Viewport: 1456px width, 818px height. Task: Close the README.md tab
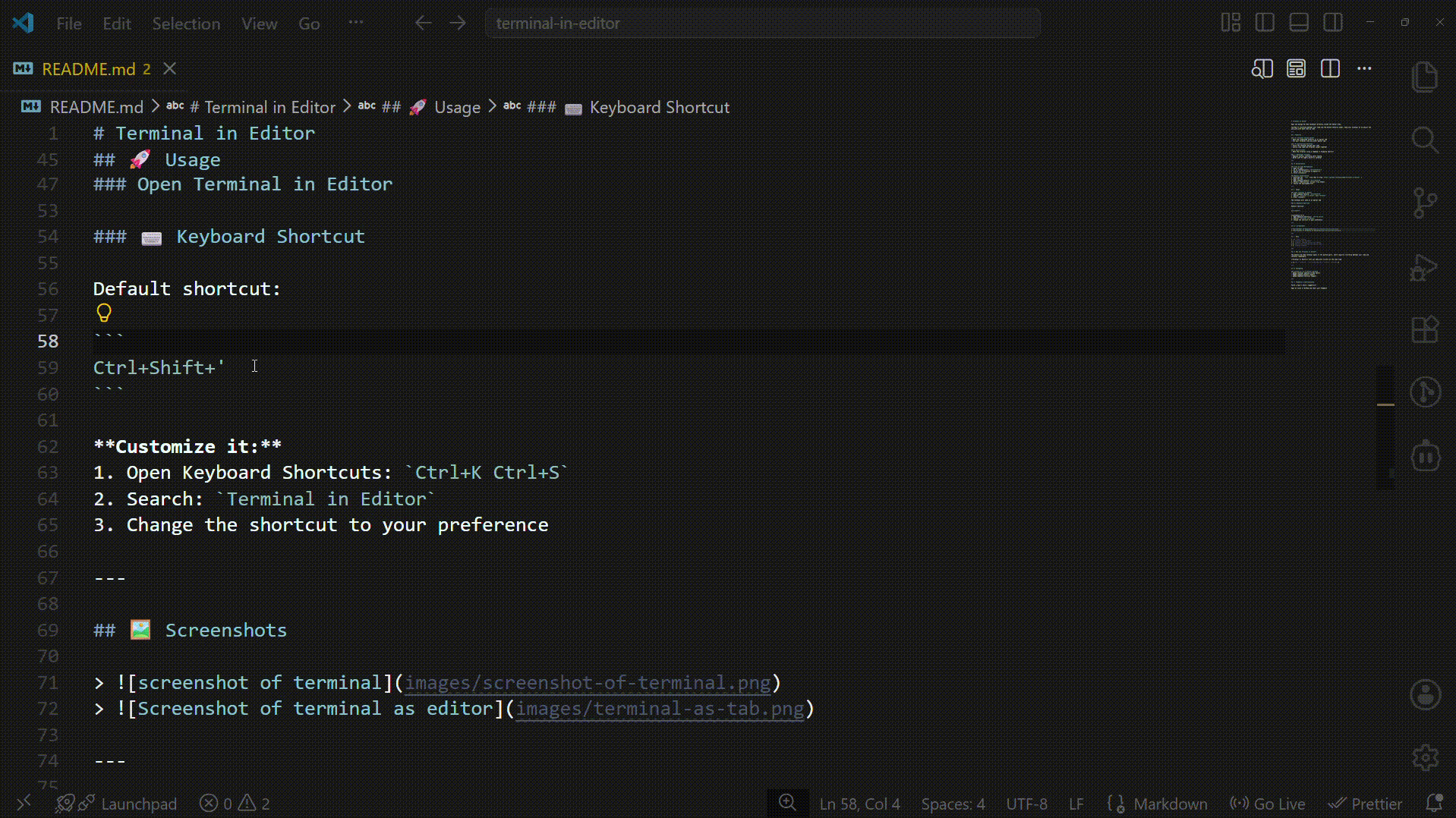click(170, 68)
